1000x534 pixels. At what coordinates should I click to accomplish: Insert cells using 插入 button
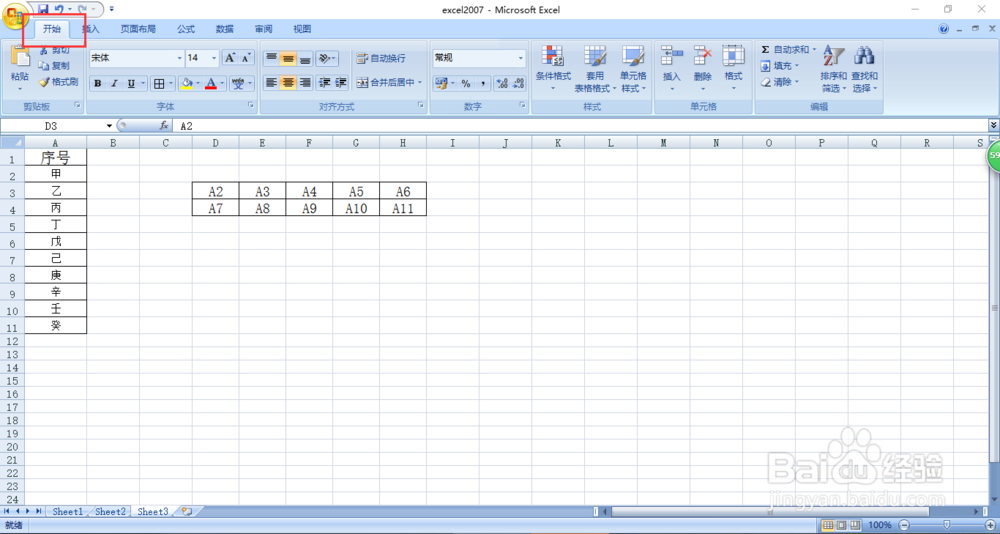click(672, 69)
